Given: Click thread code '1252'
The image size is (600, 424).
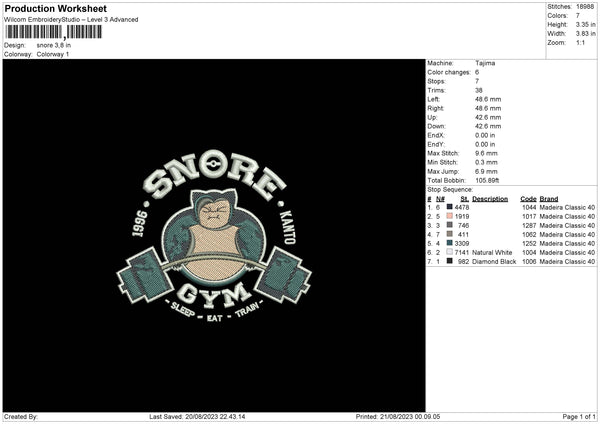Looking at the screenshot, I should tap(529, 243).
